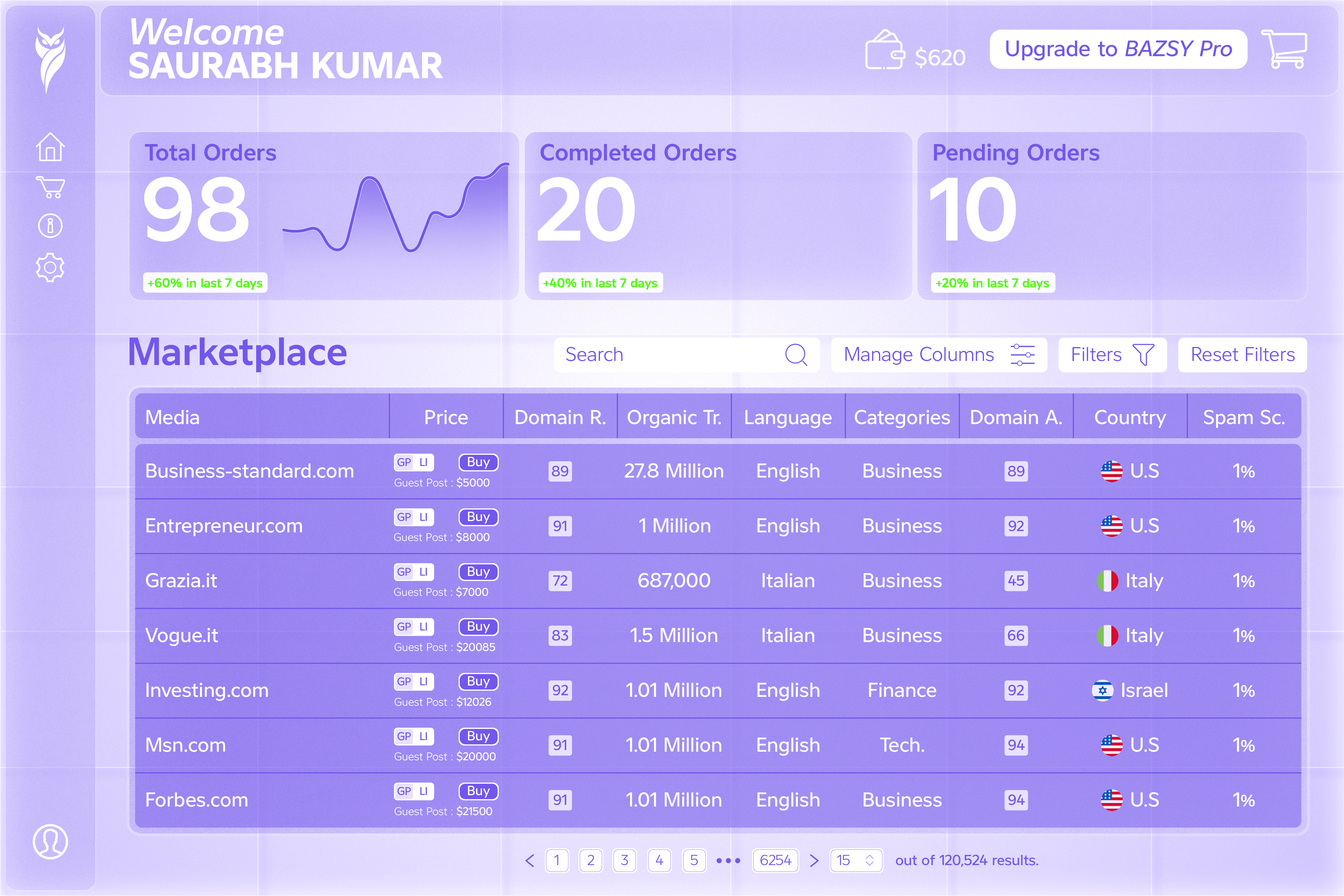Open the info icon in the sidebar
The height and width of the screenshot is (896, 1344).
pyautogui.click(x=50, y=226)
